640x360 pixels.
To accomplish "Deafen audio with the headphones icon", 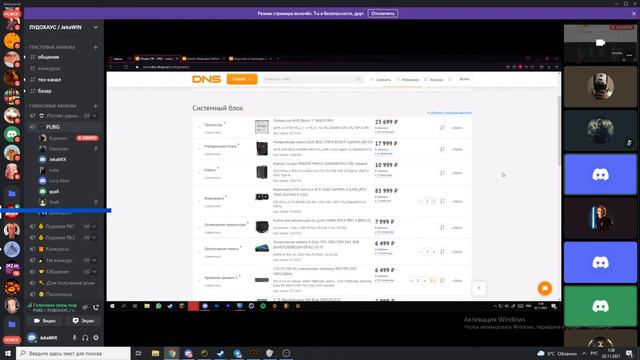I will 85,338.
